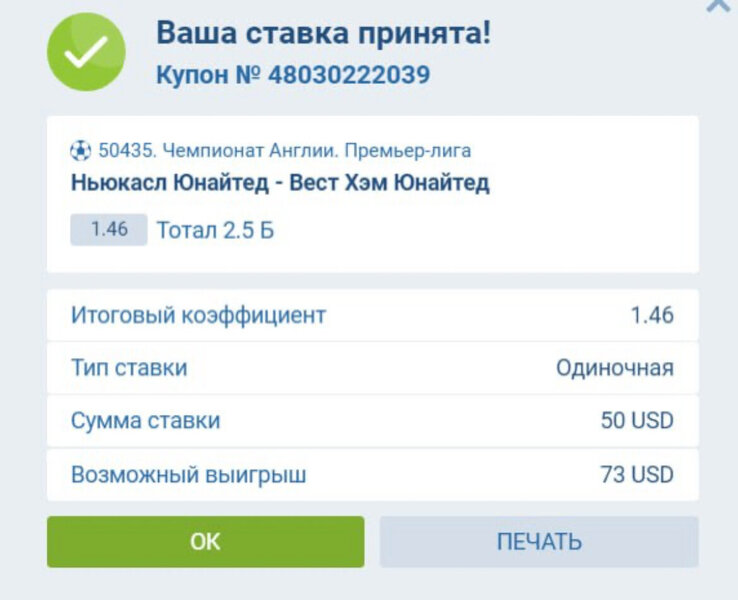Screen dimensions: 738x600
Task: Click the Итоговый коэффициент label
Action: pyautogui.click(x=198, y=315)
